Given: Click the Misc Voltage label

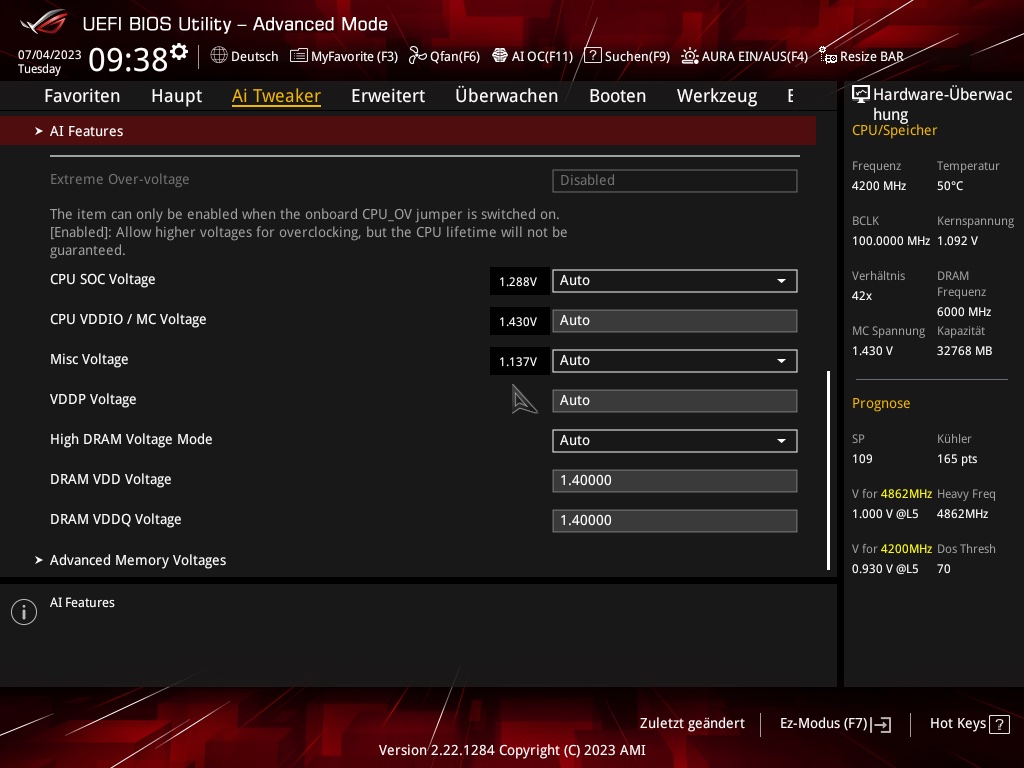Looking at the screenshot, I should (89, 359).
